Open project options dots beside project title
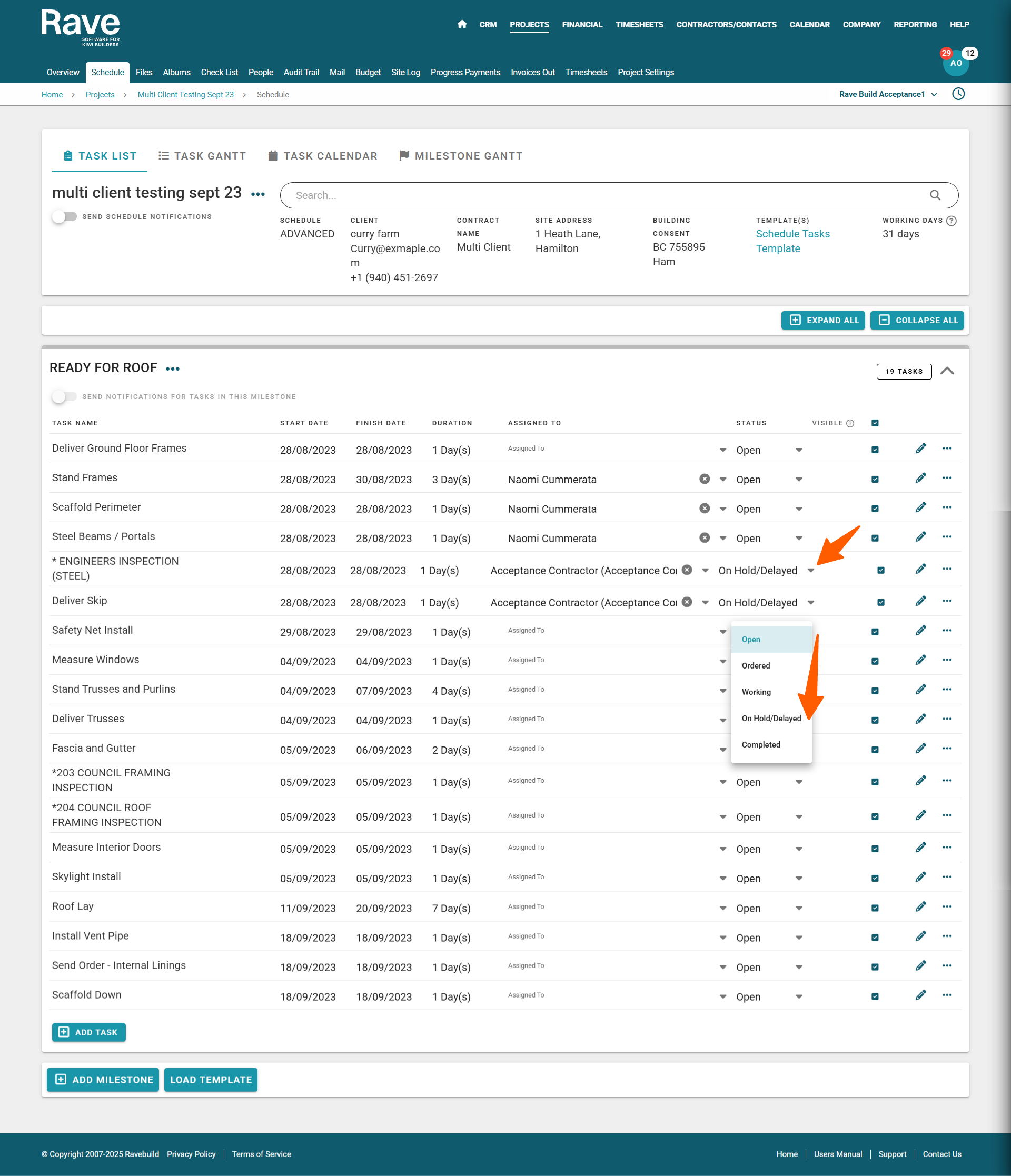The width and height of the screenshot is (1011, 1176). 257,194
